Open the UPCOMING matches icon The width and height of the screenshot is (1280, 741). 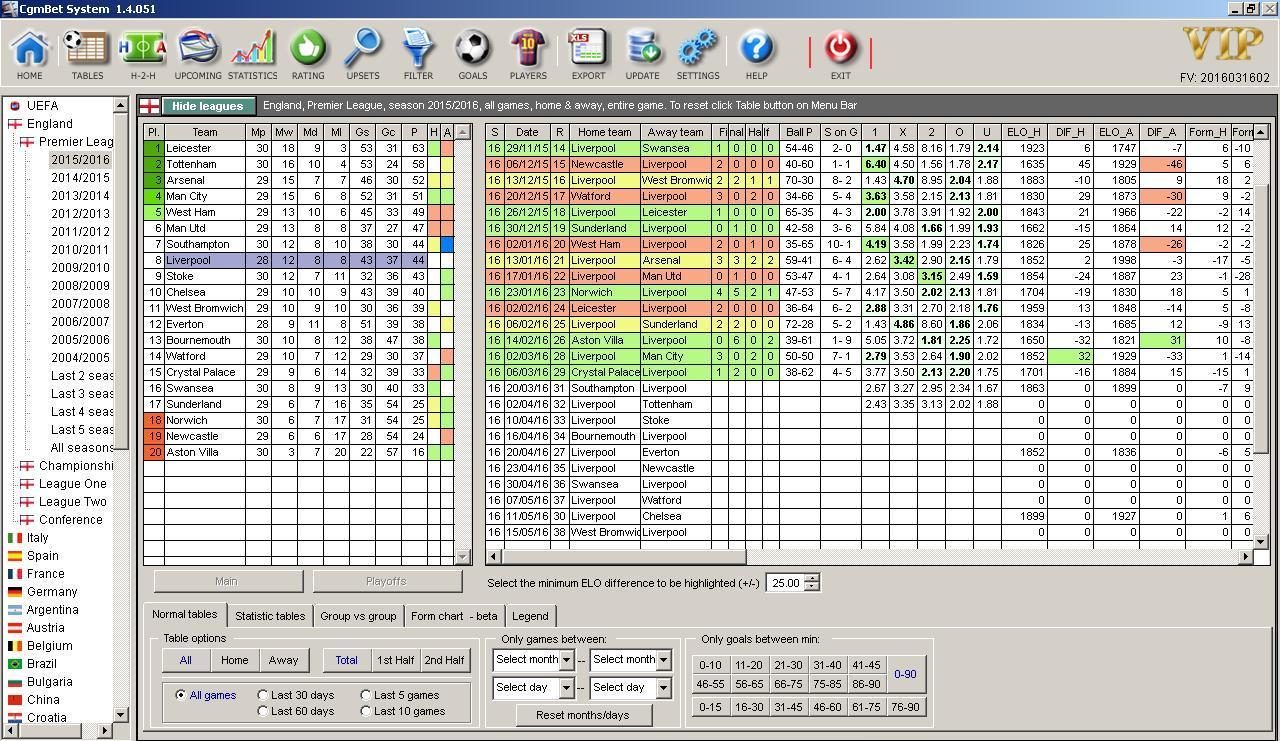point(198,54)
